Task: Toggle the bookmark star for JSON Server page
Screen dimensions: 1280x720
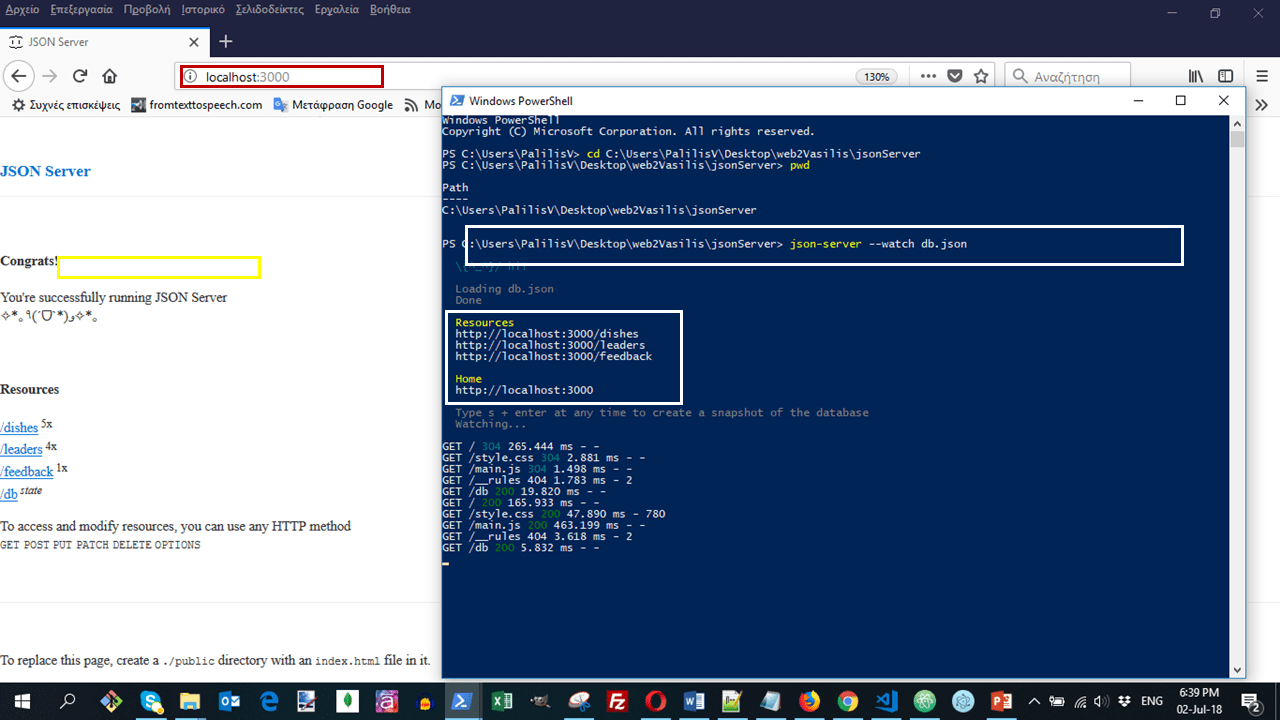Action: coord(981,76)
